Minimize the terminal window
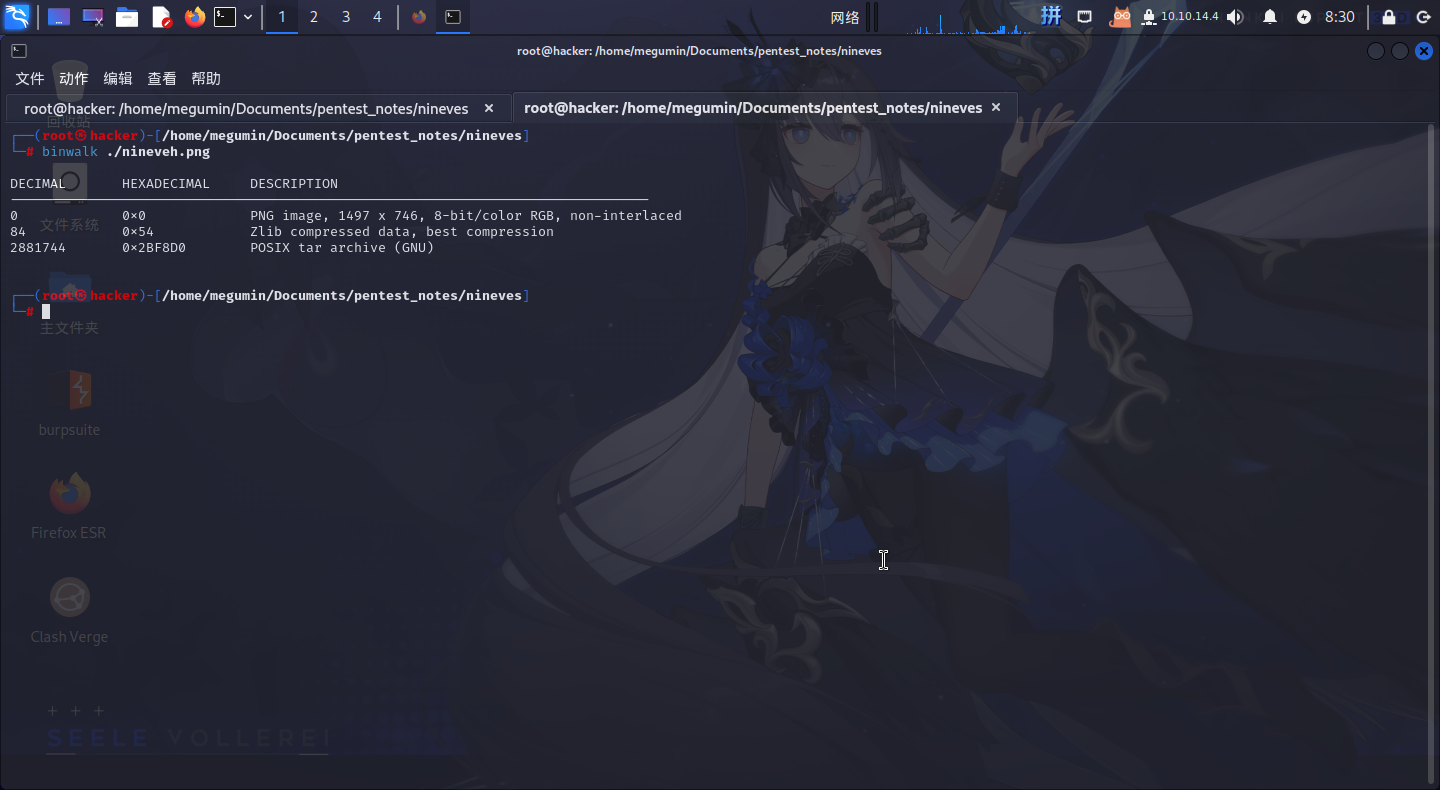The width and height of the screenshot is (1440, 790). pyautogui.click(x=1376, y=51)
